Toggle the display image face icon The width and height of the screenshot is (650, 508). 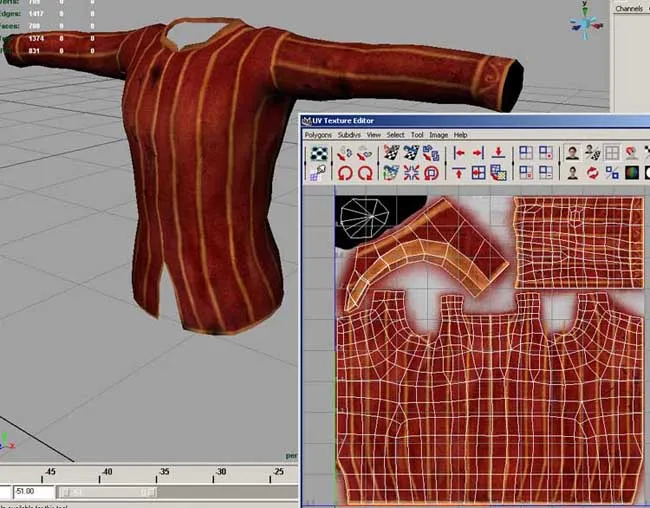[572, 154]
